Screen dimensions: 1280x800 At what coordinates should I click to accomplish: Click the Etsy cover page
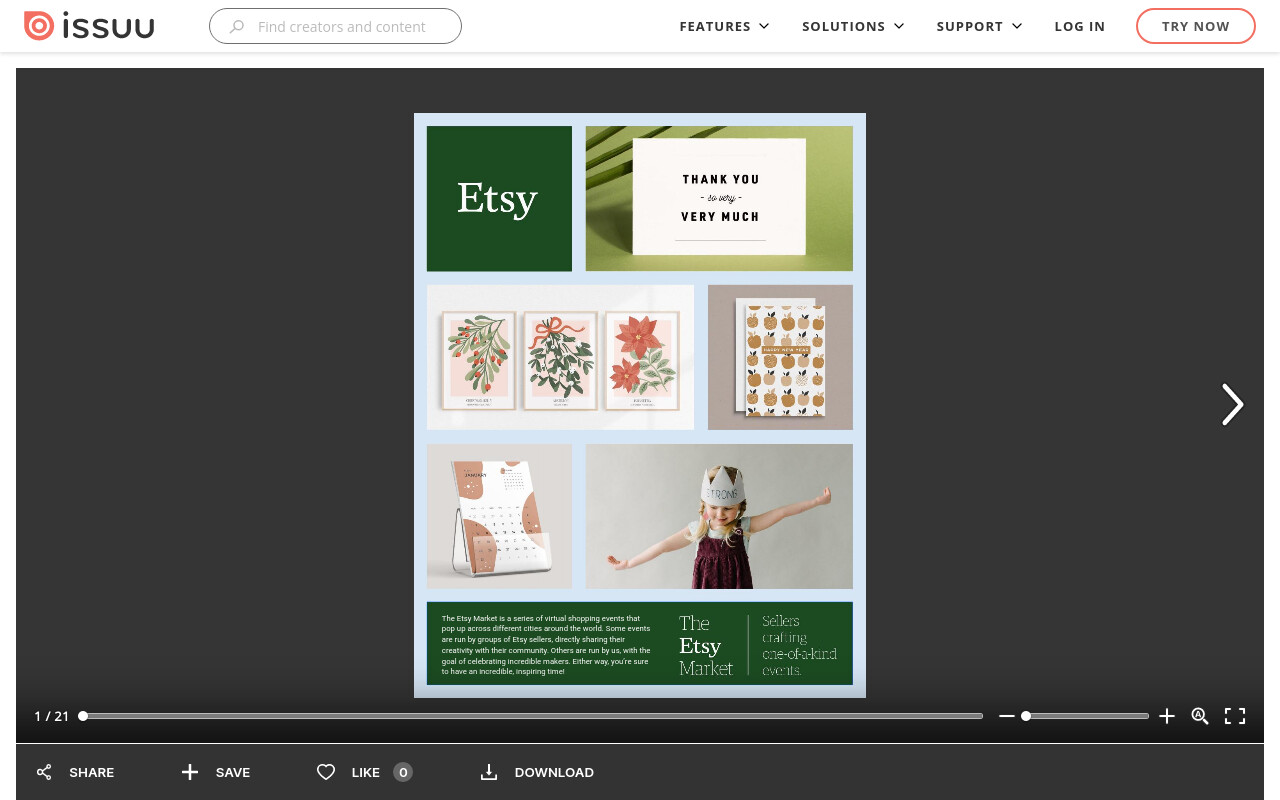[640, 405]
